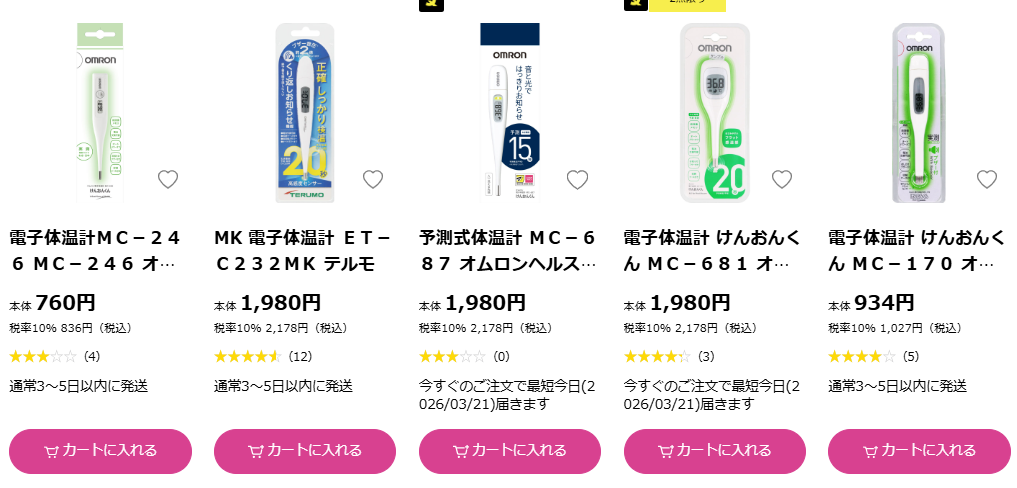The height and width of the screenshot is (488, 1017).
Task: Add MC-681 Kenonkun thermometer to cart
Action: pos(715,451)
